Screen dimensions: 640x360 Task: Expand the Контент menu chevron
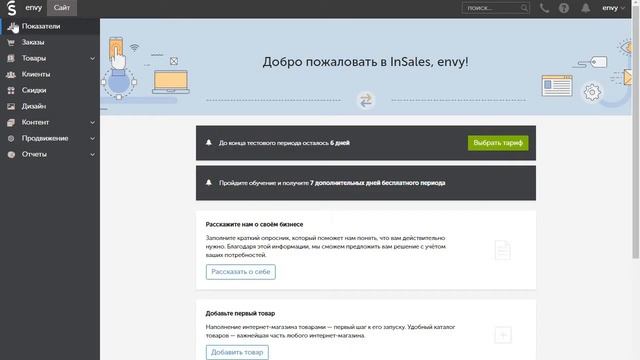coord(93,122)
